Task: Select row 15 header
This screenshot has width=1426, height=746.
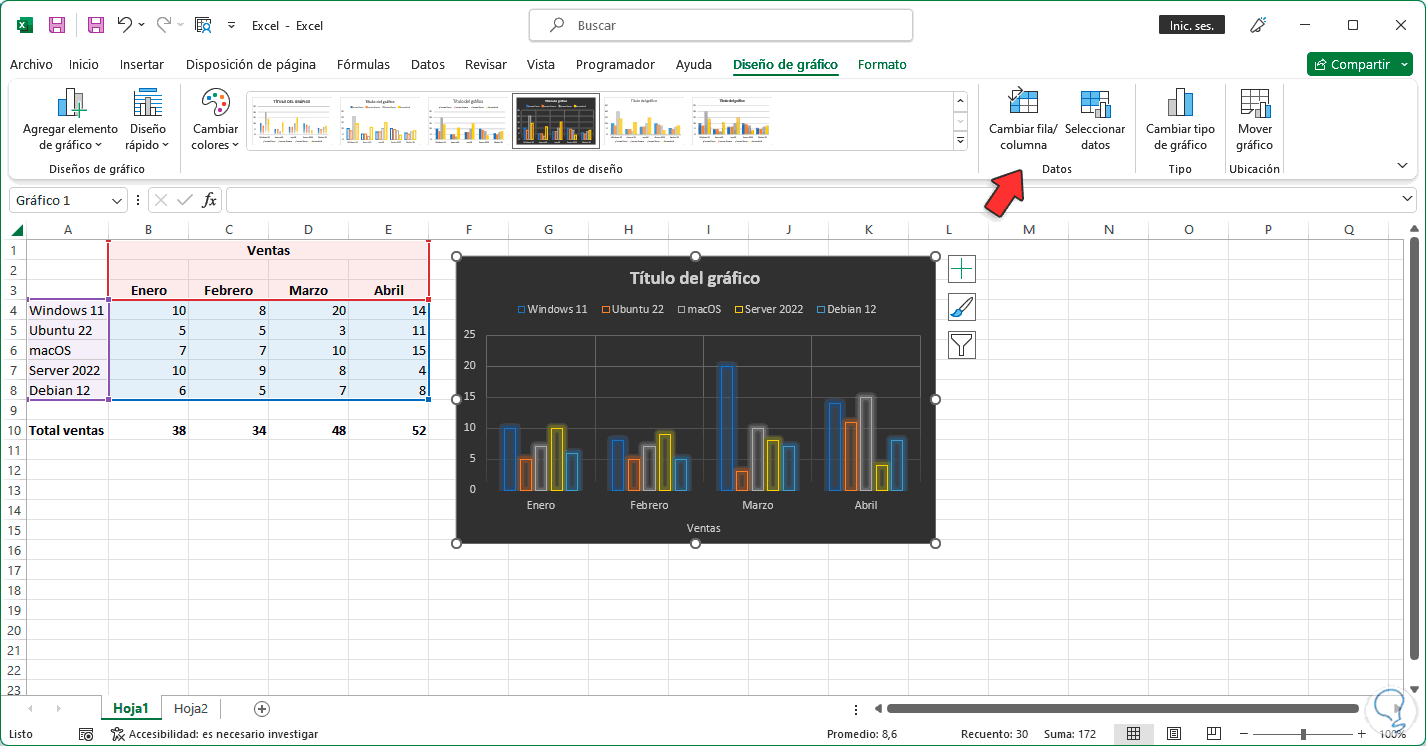Action: [13, 530]
